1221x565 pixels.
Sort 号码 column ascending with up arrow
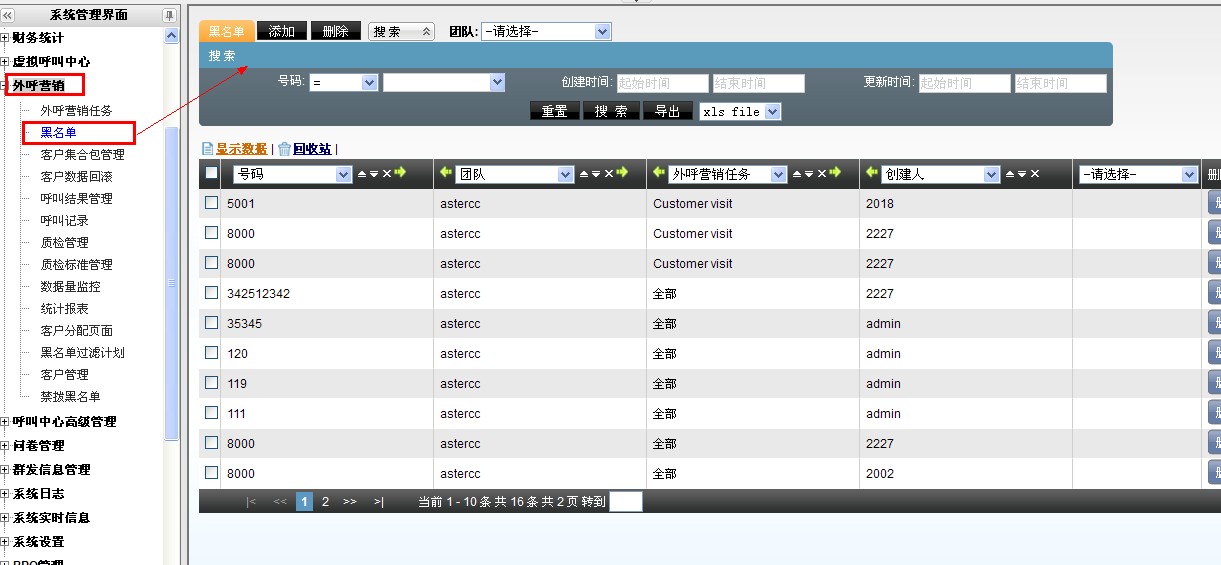pyautogui.click(x=362, y=174)
